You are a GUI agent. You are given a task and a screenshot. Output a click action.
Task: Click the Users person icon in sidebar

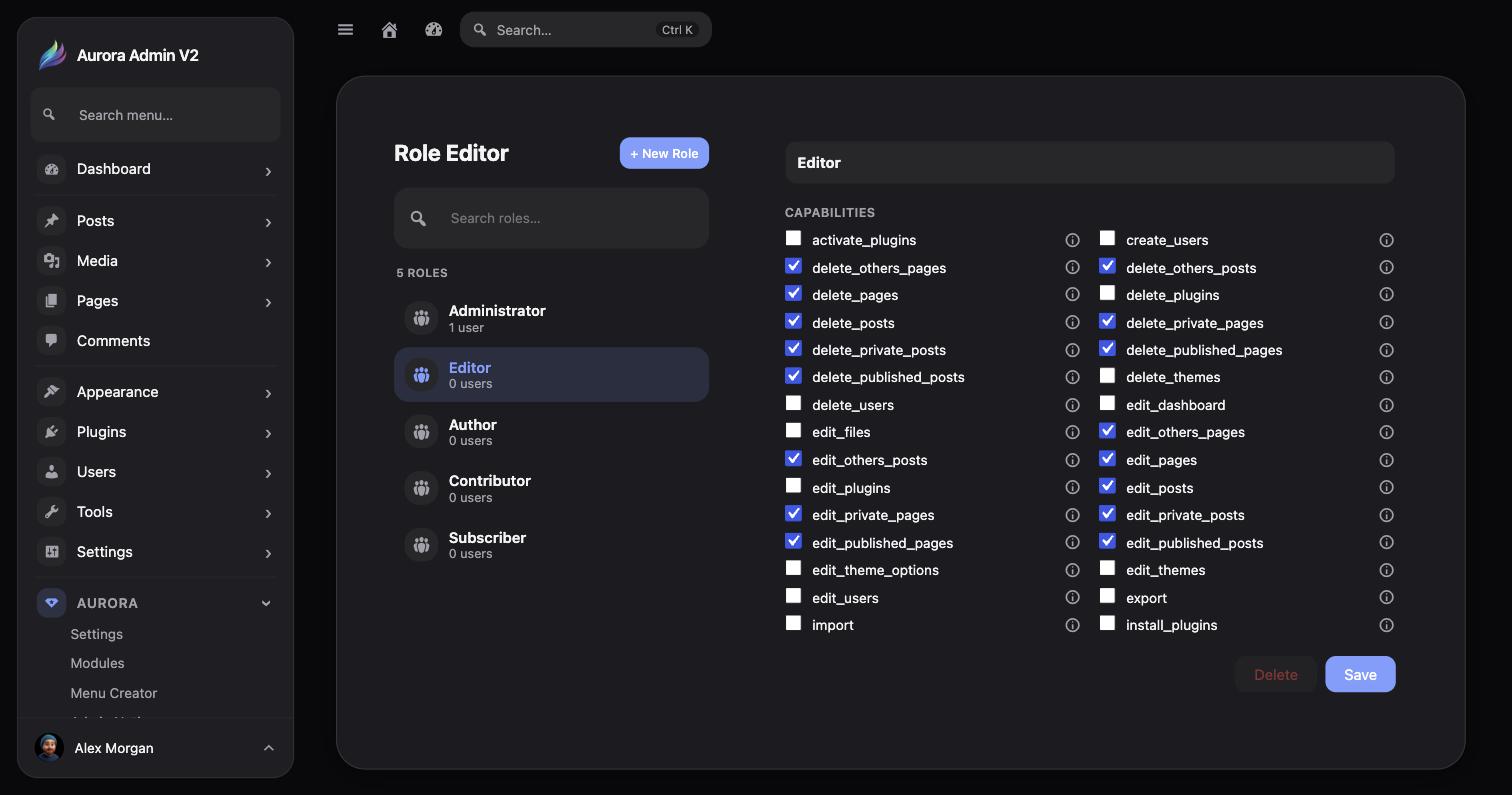tap(52, 472)
